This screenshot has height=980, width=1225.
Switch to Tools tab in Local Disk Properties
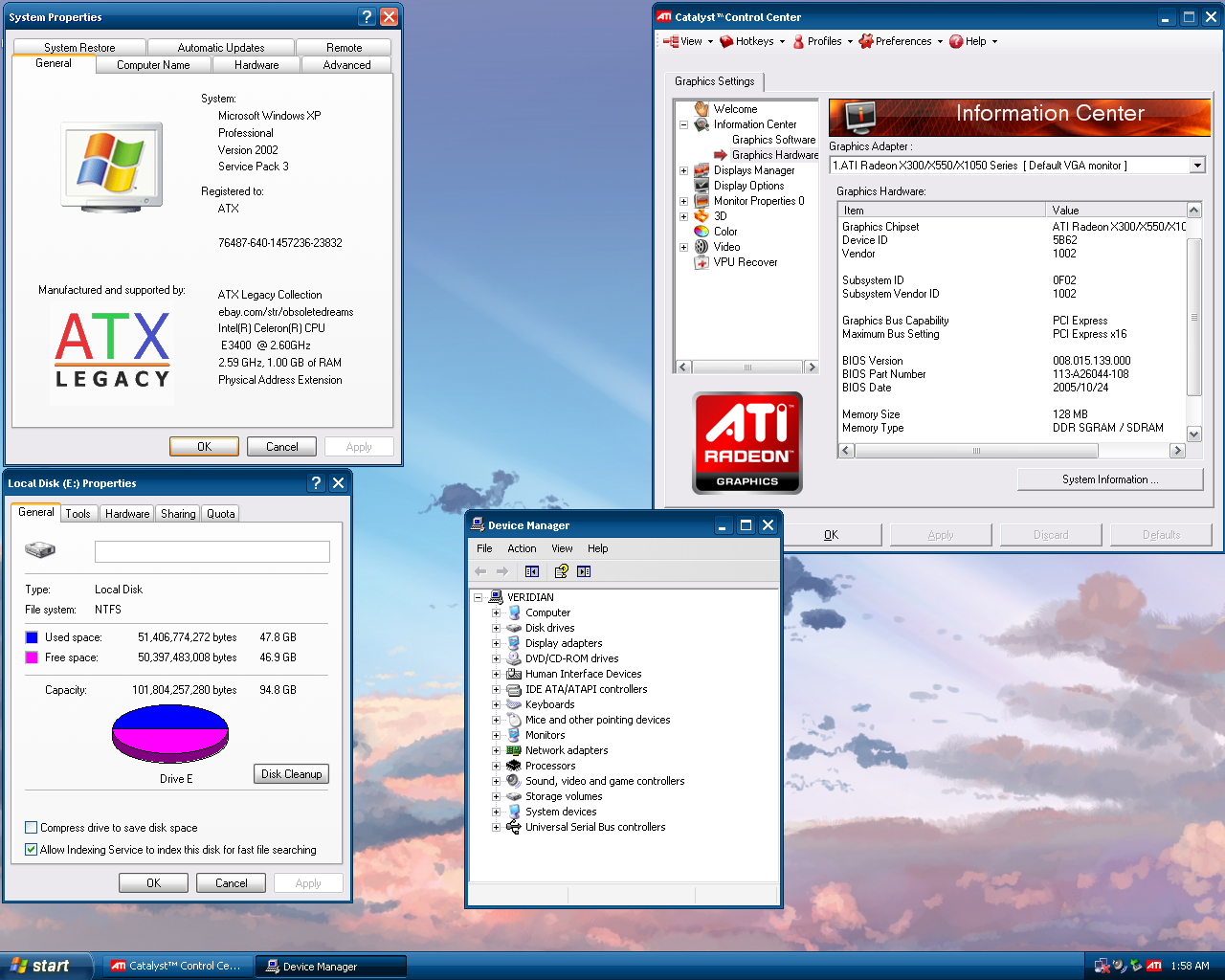(78, 514)
